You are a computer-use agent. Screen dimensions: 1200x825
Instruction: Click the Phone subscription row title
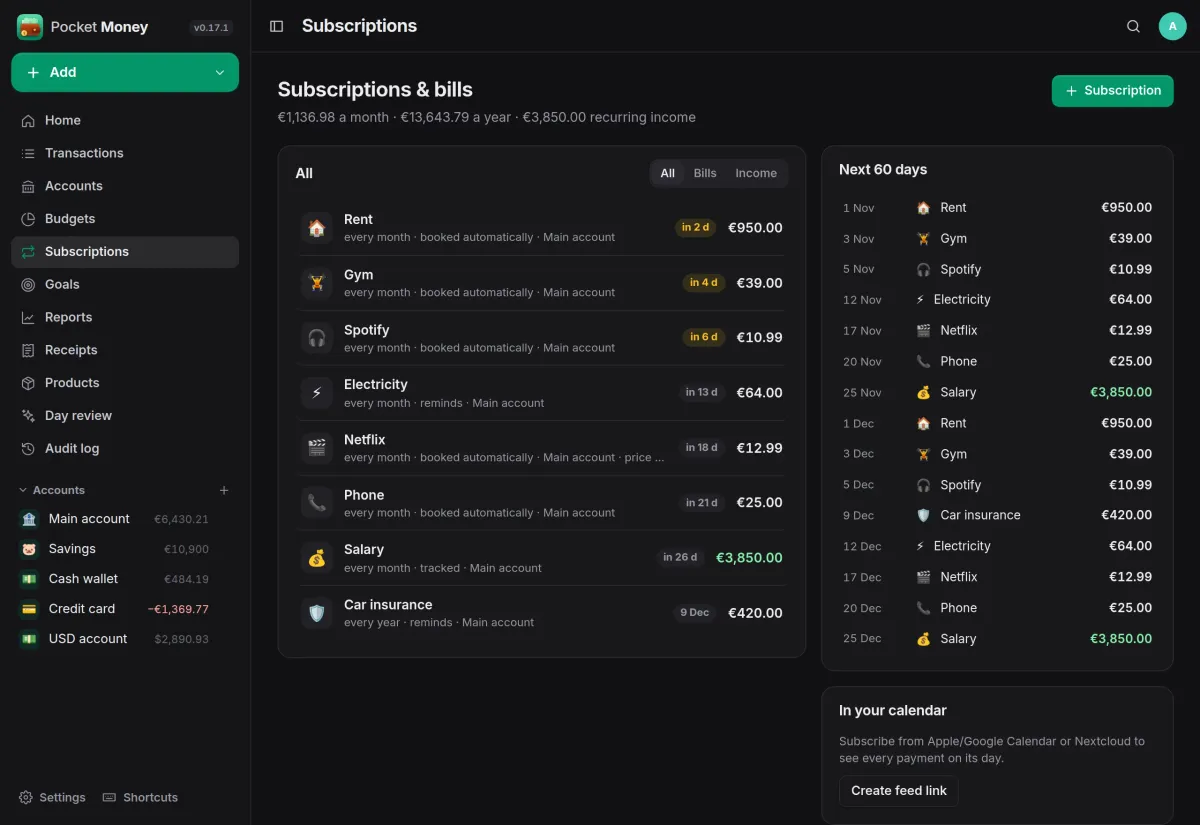tap(364, 495)
